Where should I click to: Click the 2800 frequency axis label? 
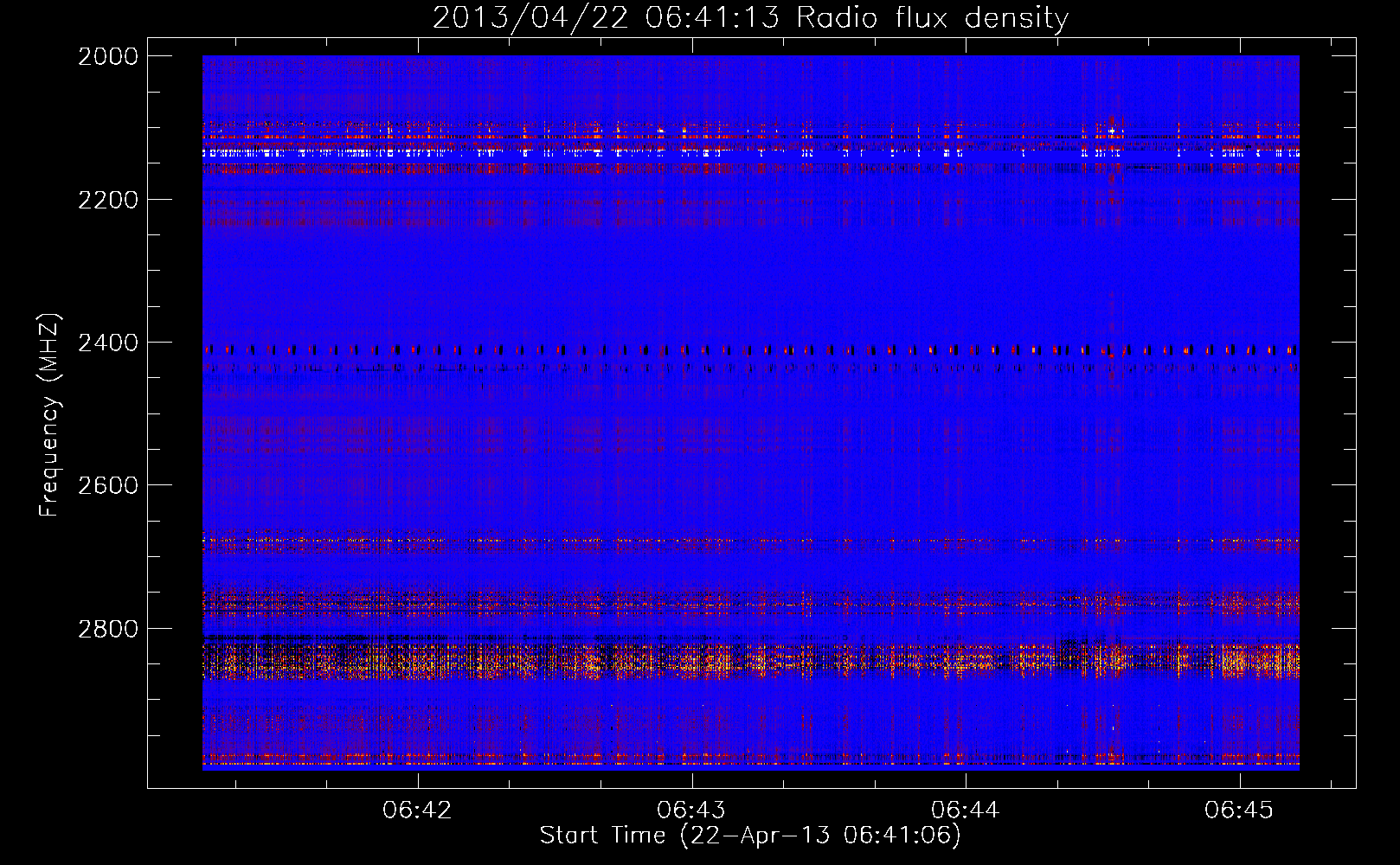(108, 629)
